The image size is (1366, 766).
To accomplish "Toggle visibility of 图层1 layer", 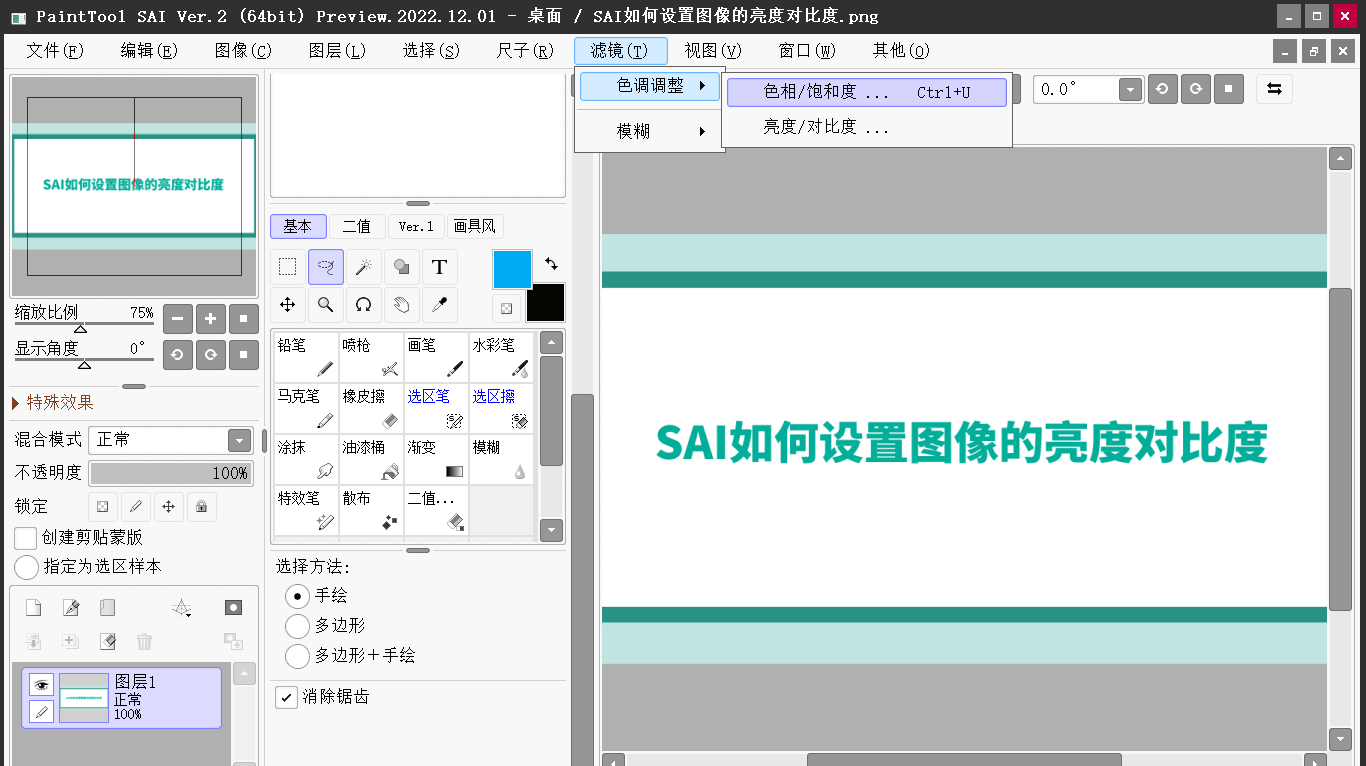I will (x=41, y=684).
